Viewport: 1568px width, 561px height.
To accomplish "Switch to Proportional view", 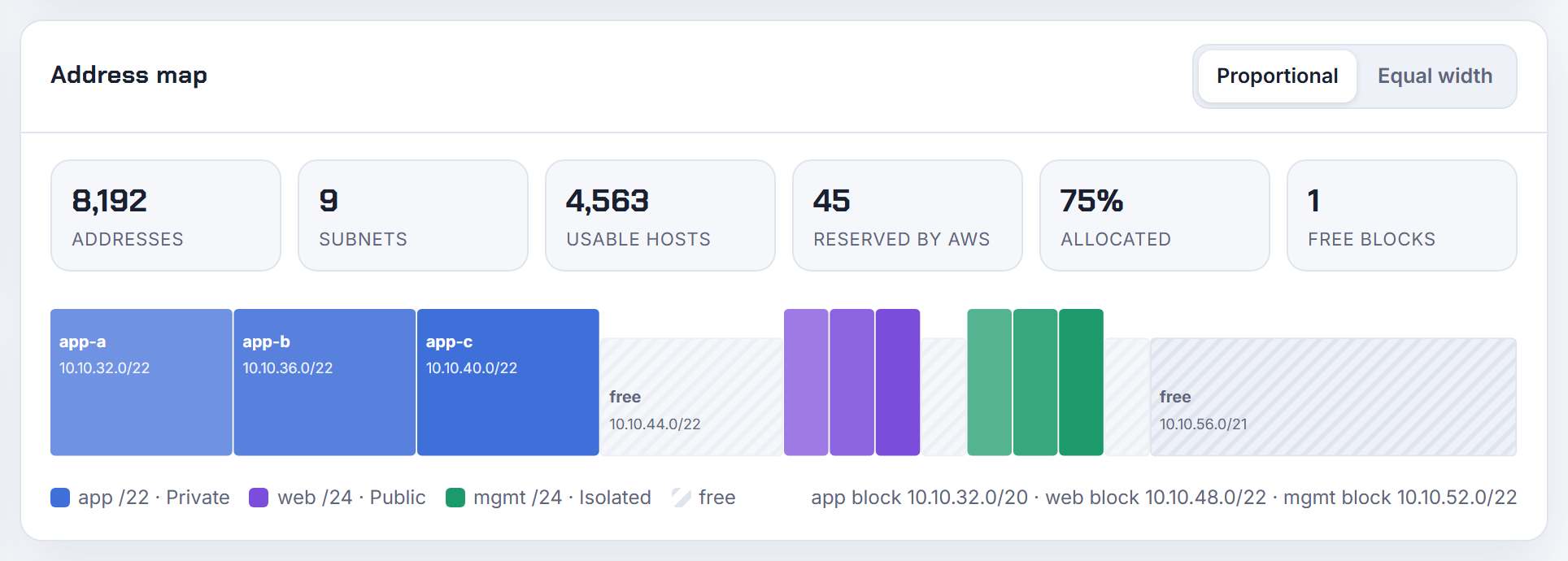I will (1277, 76).
